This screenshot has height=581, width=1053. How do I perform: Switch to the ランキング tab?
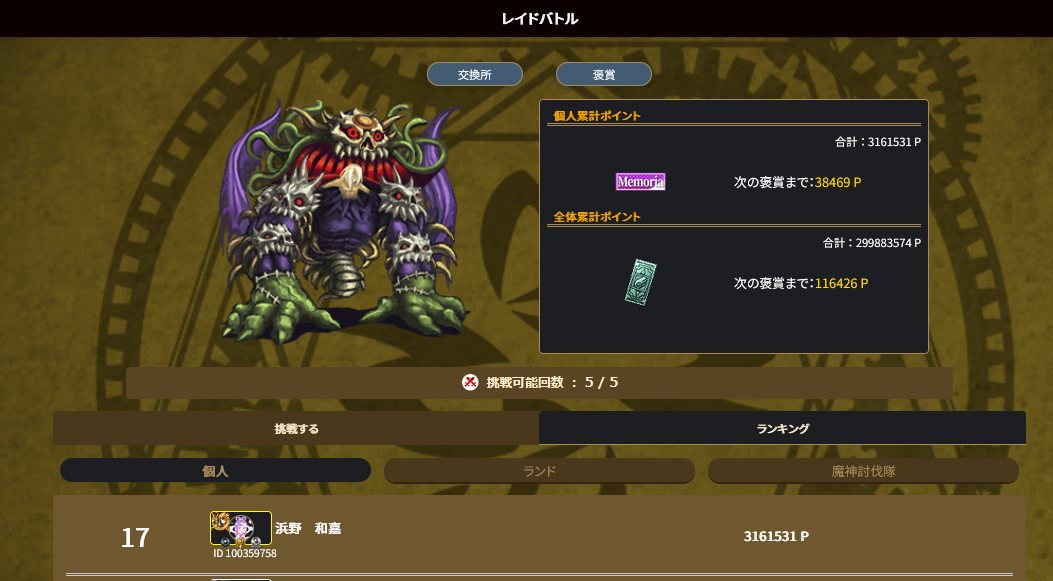pos(782,429)
